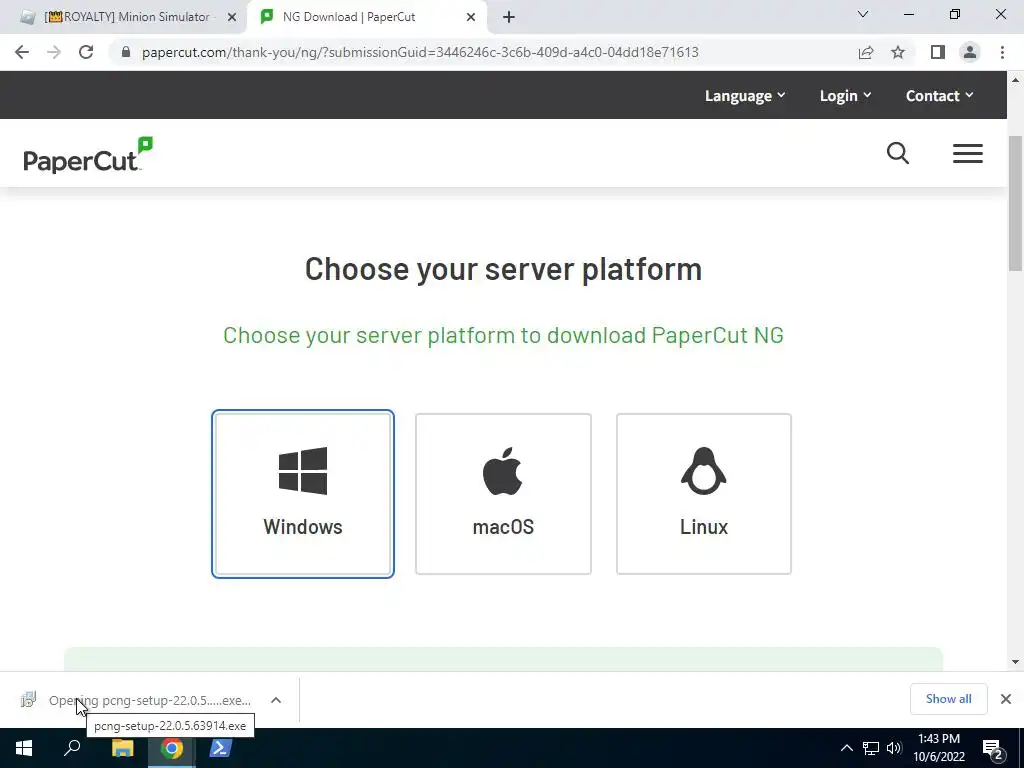Click the address bar URL
The height and width of the screenshot is (768, 1024).
(x=420, y=52)
